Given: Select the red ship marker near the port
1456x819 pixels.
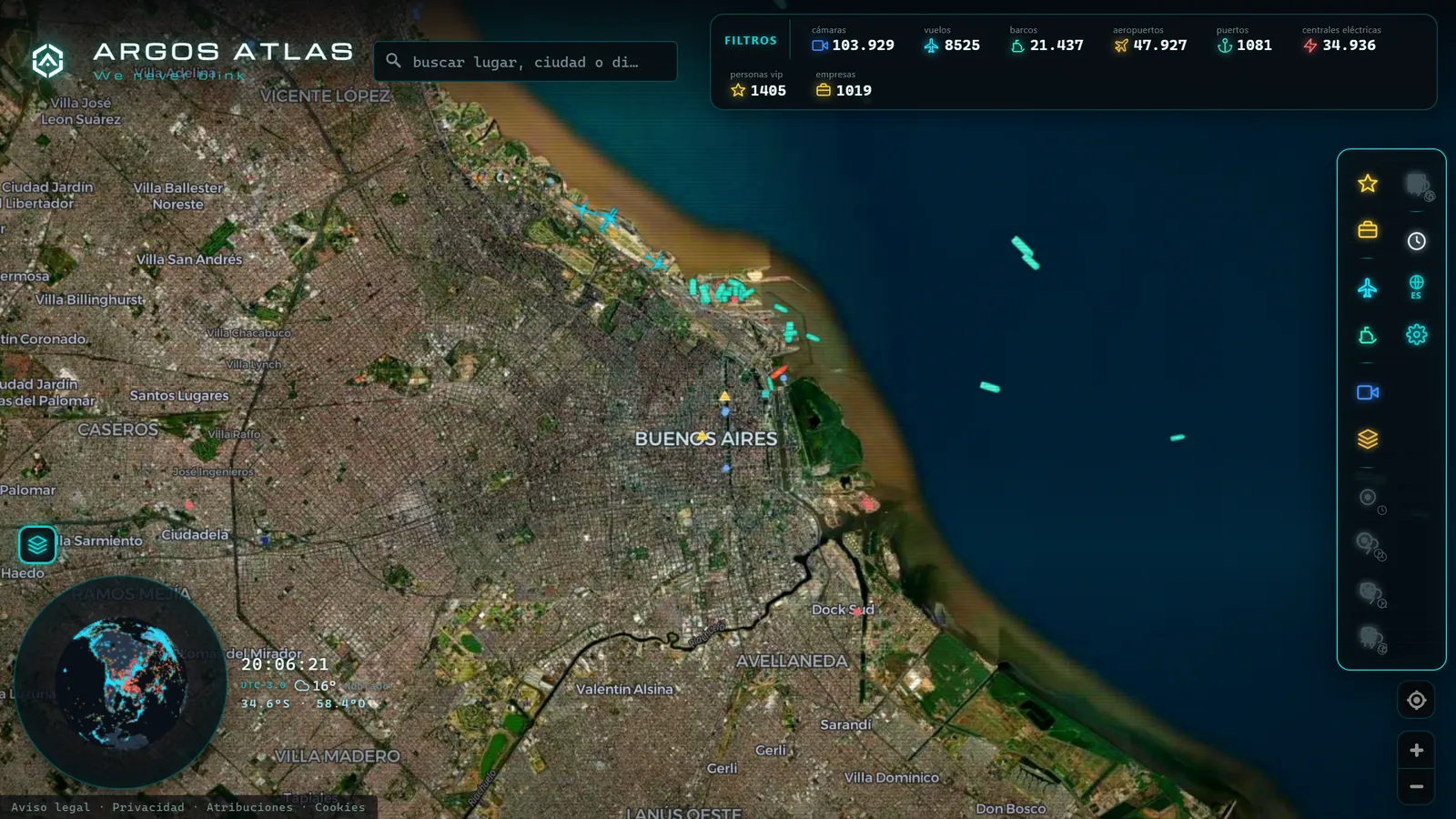Looking at the screenshot, I should tap(780, 371).
